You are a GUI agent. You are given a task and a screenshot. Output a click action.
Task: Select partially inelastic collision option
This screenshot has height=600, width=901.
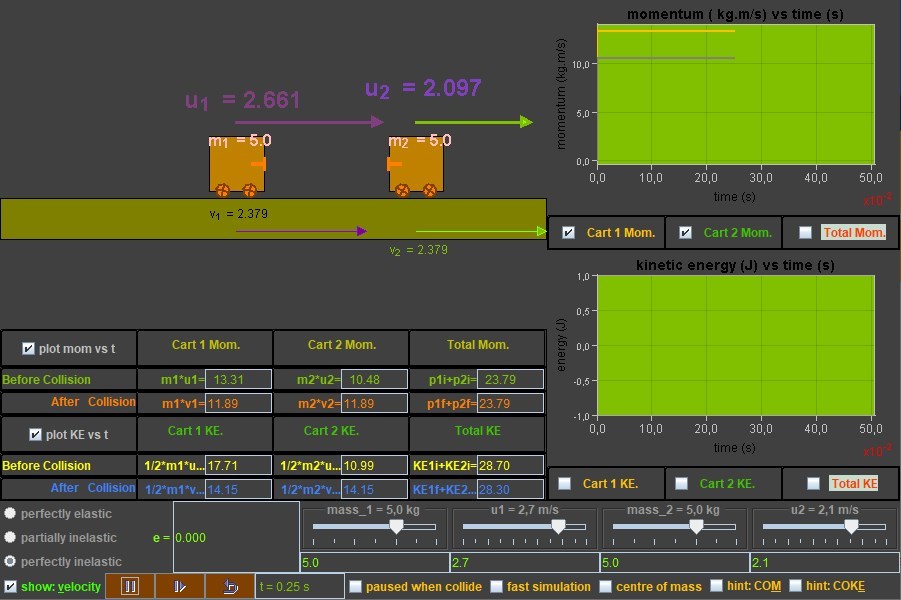pos(10,537)
